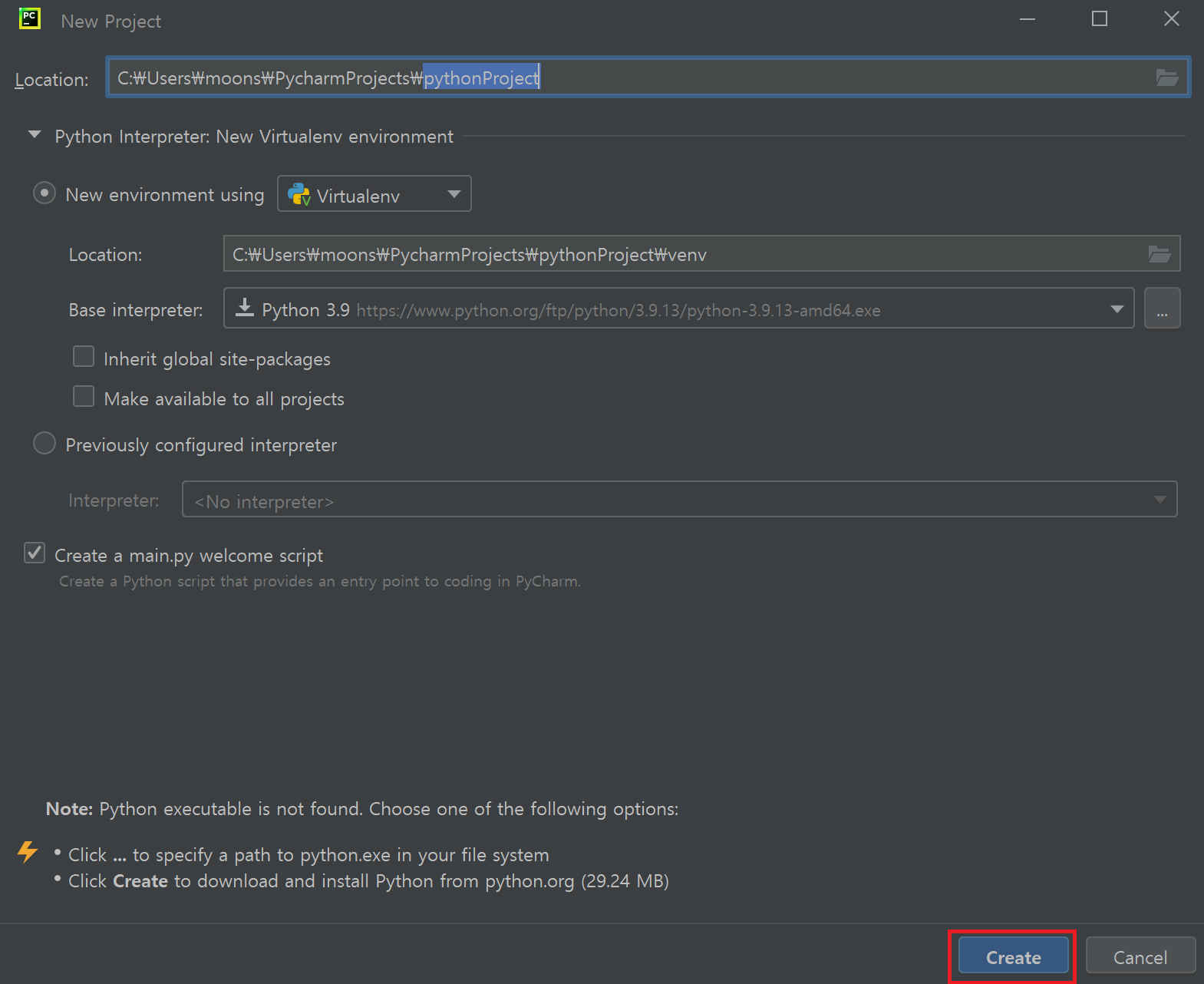Maximize the New Project window

coord(1100,18)
